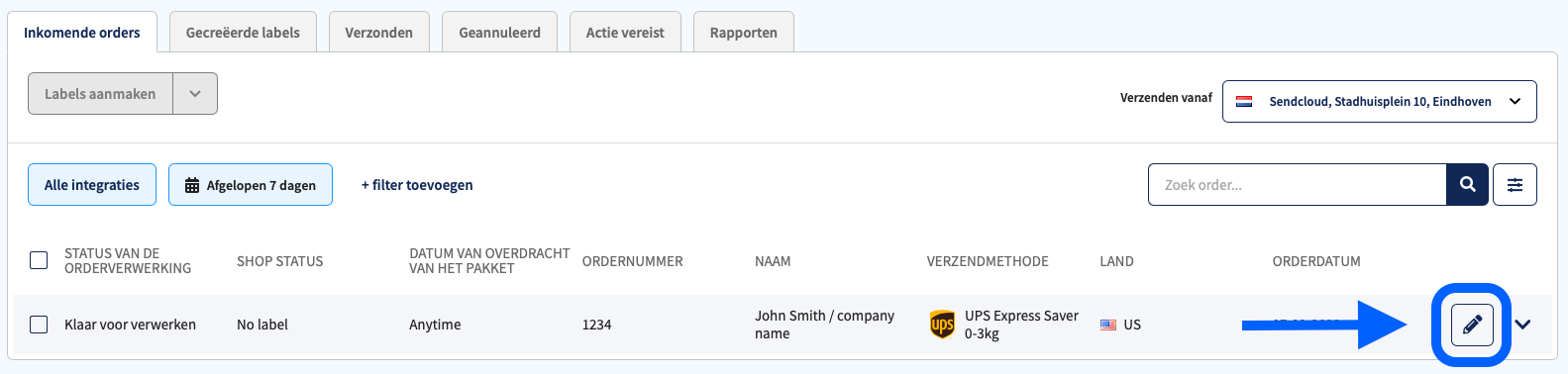The height and width of the screenshot is (374, 1568).
Task: Open the Verzonden tab
Action: point(378,33)
